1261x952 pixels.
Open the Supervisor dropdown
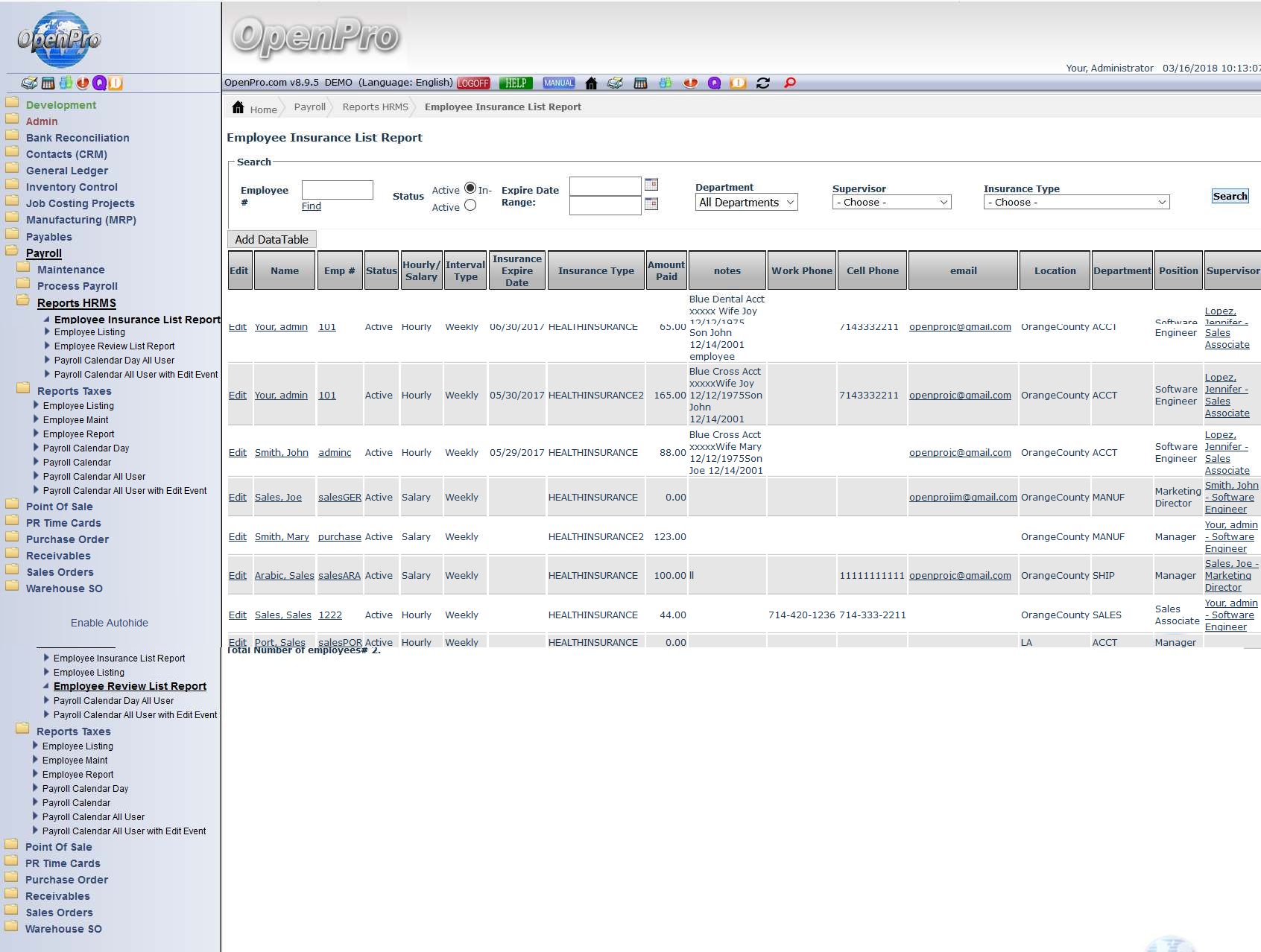[891, 203]
